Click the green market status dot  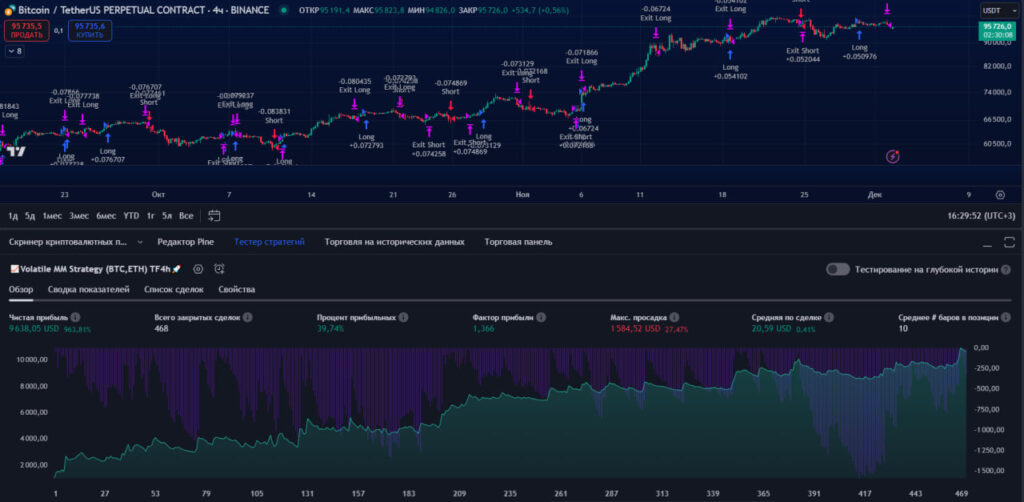pos(283,11)
